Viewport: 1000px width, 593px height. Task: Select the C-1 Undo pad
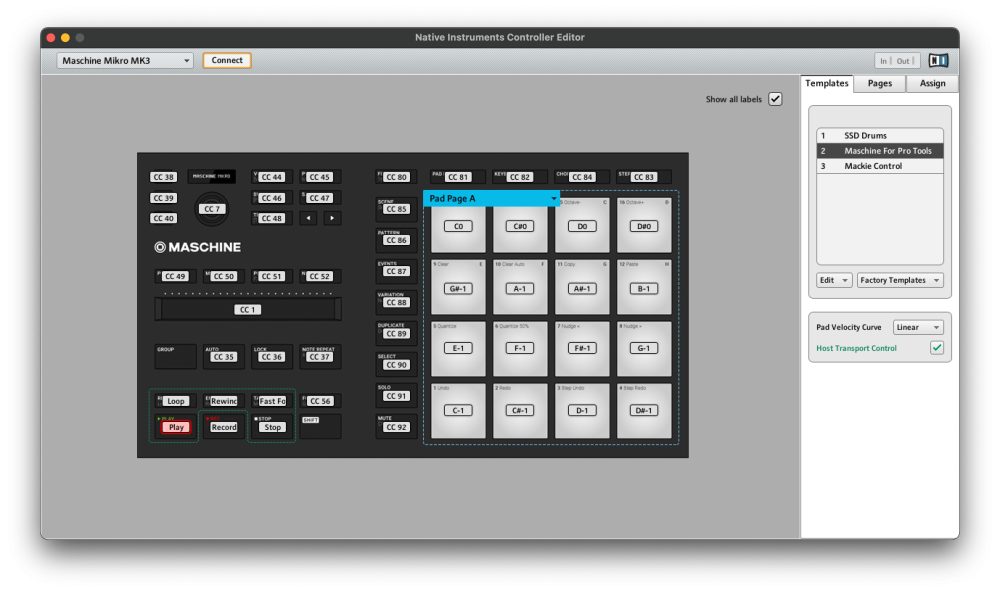click(458, 410)
